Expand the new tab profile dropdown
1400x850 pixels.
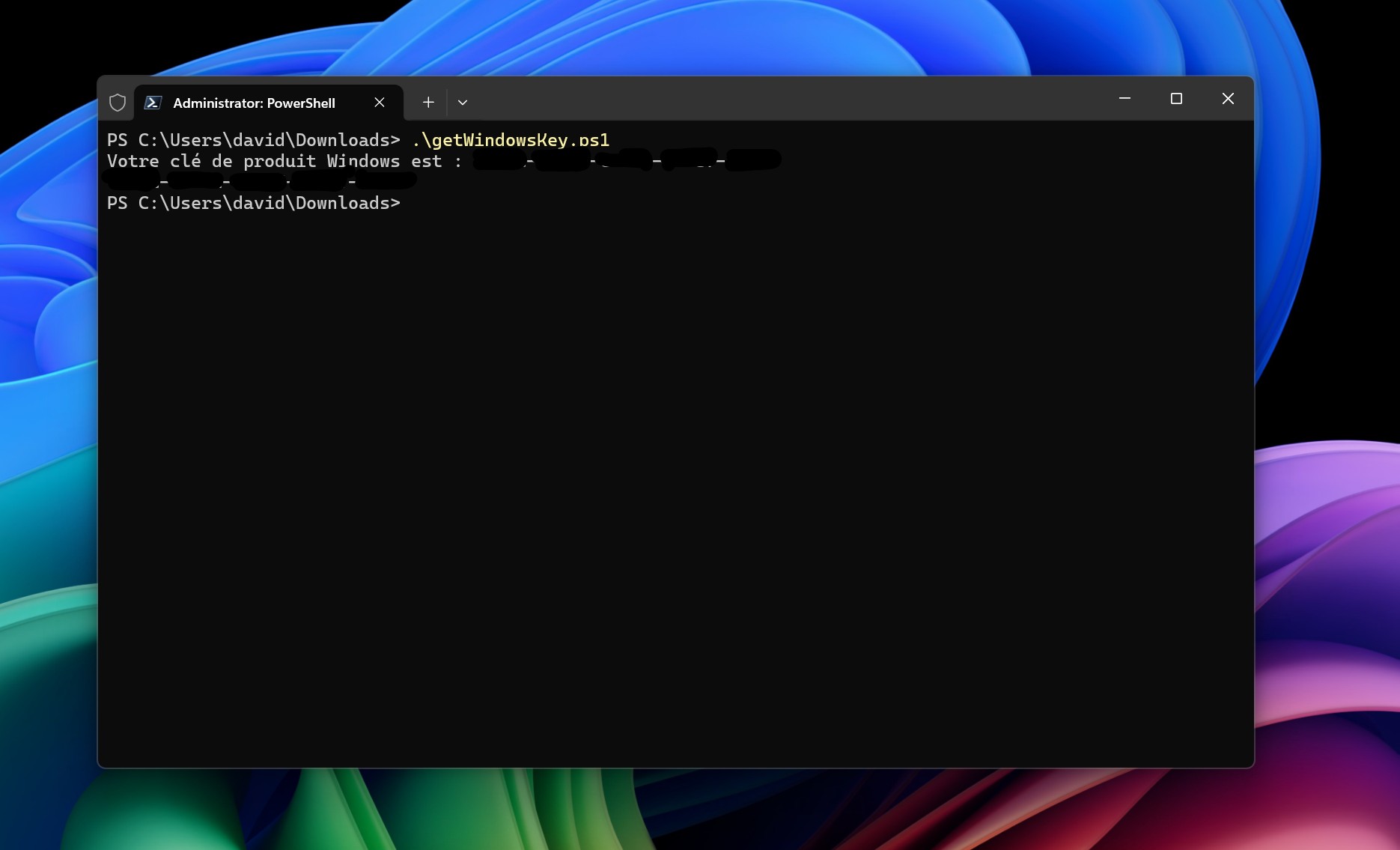463,103
